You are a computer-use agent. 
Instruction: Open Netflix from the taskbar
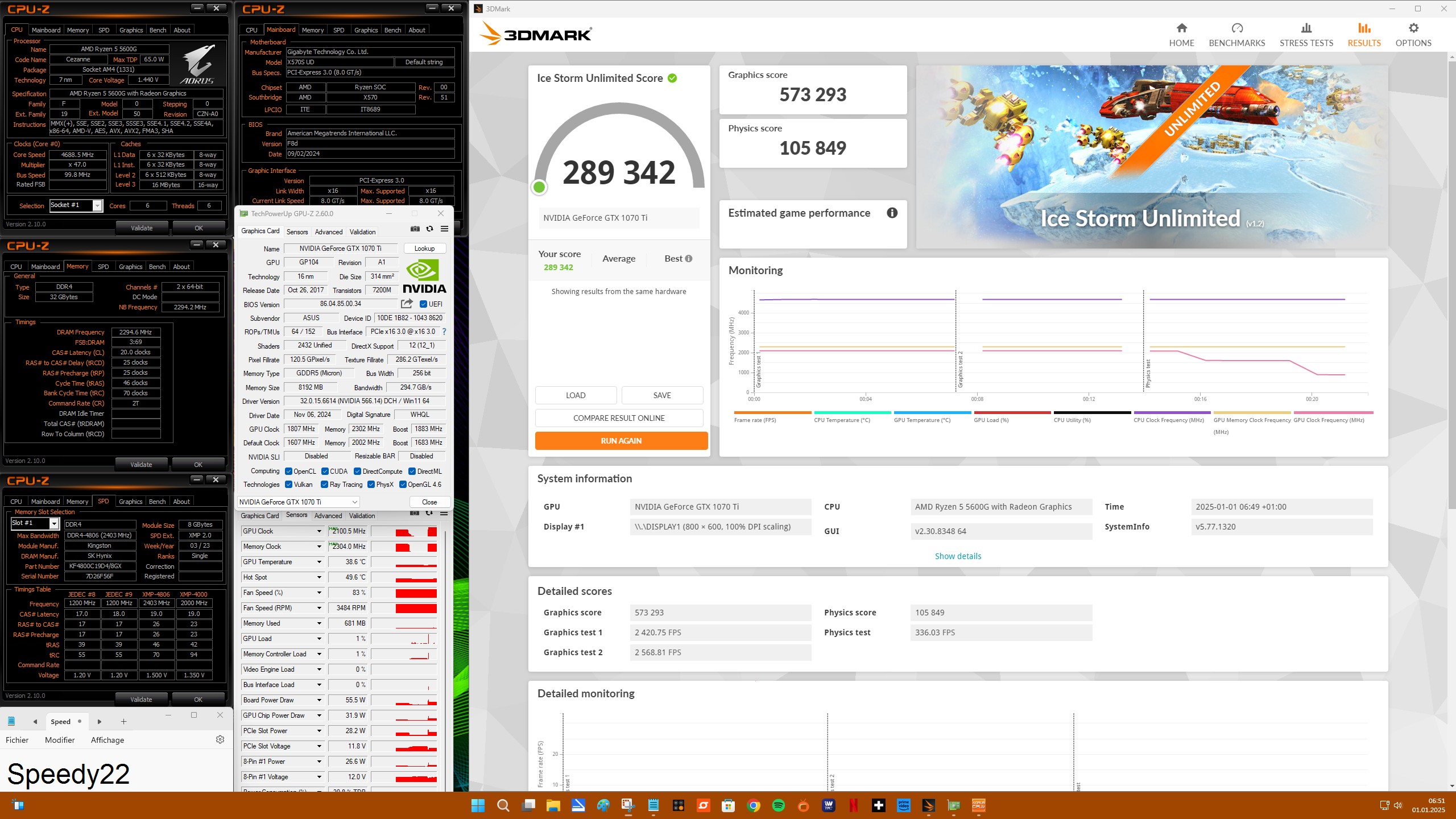click(x=854, y=805)
